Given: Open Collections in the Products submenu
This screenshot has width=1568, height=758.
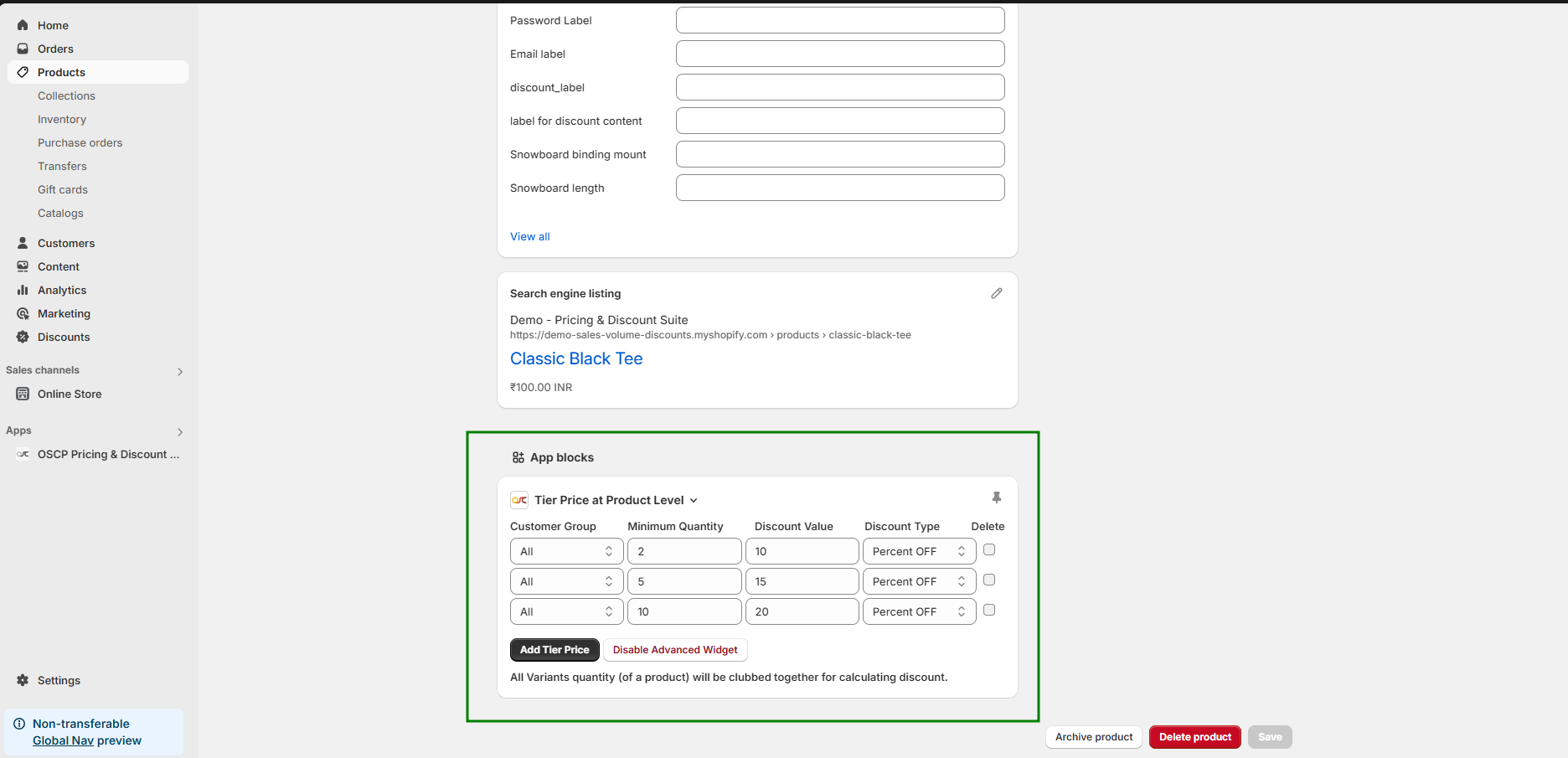Looking at the screenshot, I should pyautogui.click(x=66, y=95).
